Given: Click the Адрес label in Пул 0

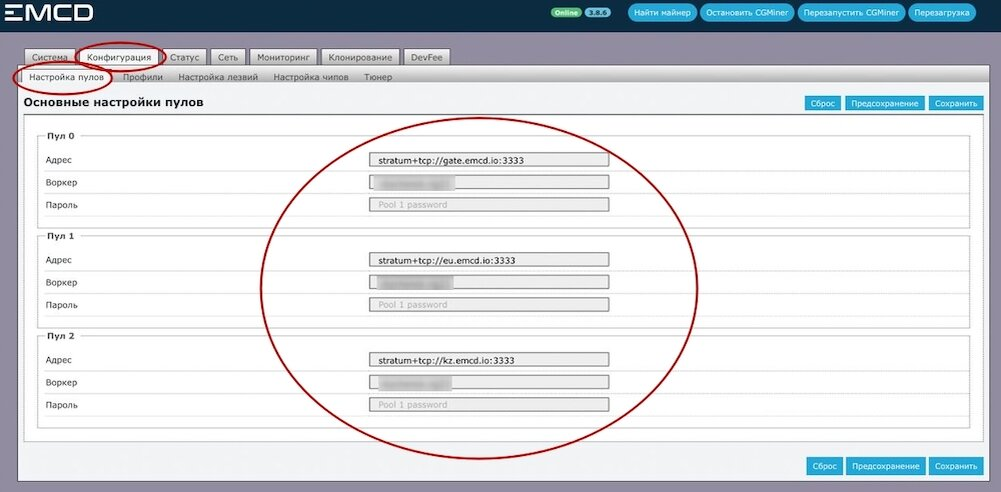Looking at the screenshot, I should click(x=59, y=160).
